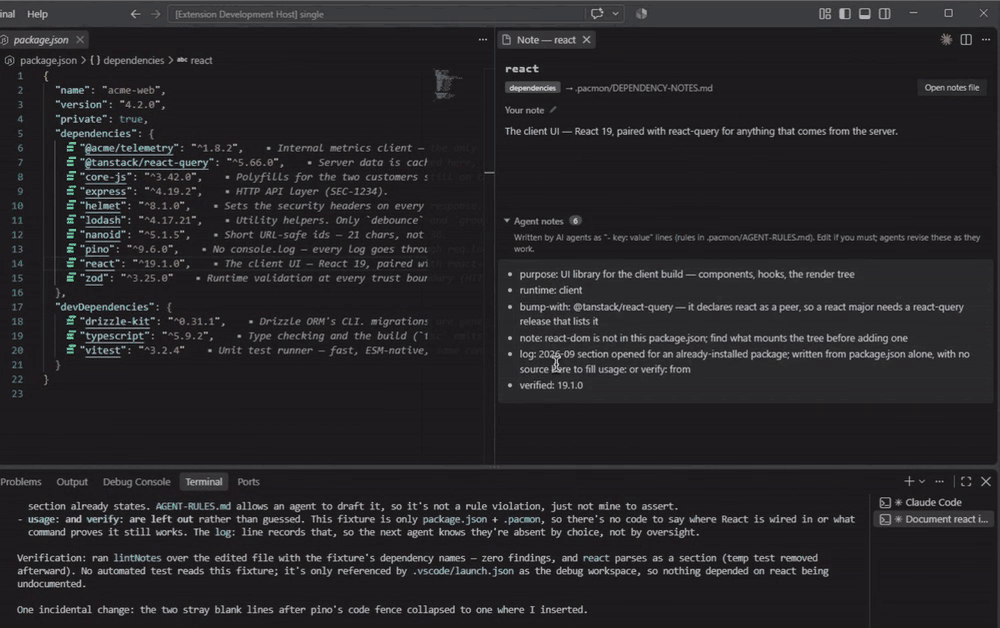Open more actions for the note editor
The height and width of the screenshot is (628, 1000).
[986, 40]
